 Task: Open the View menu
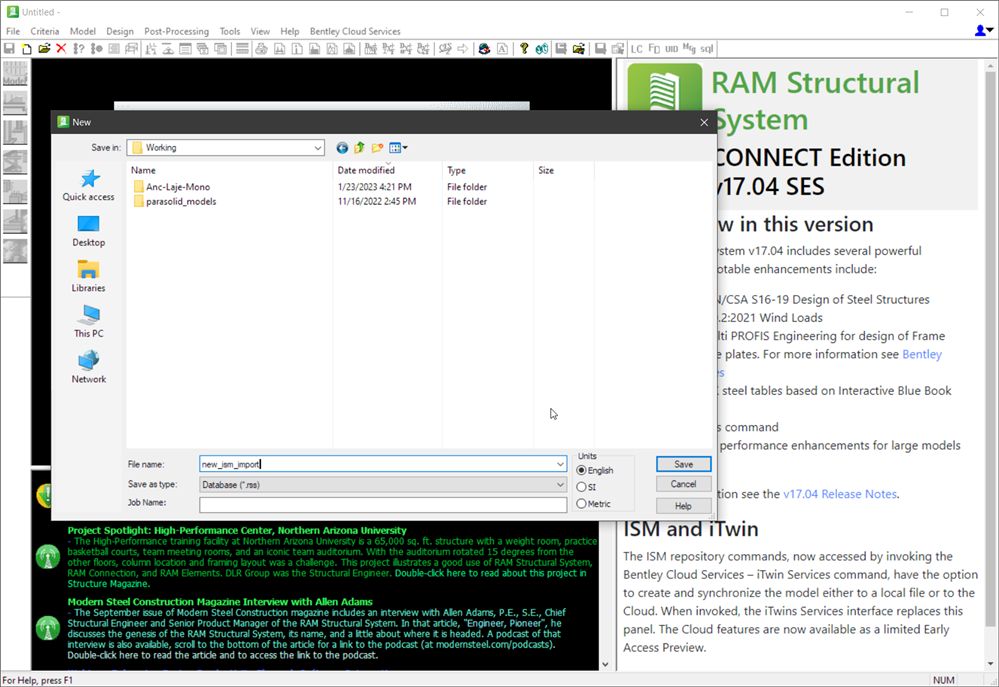[x=260, y=31]
